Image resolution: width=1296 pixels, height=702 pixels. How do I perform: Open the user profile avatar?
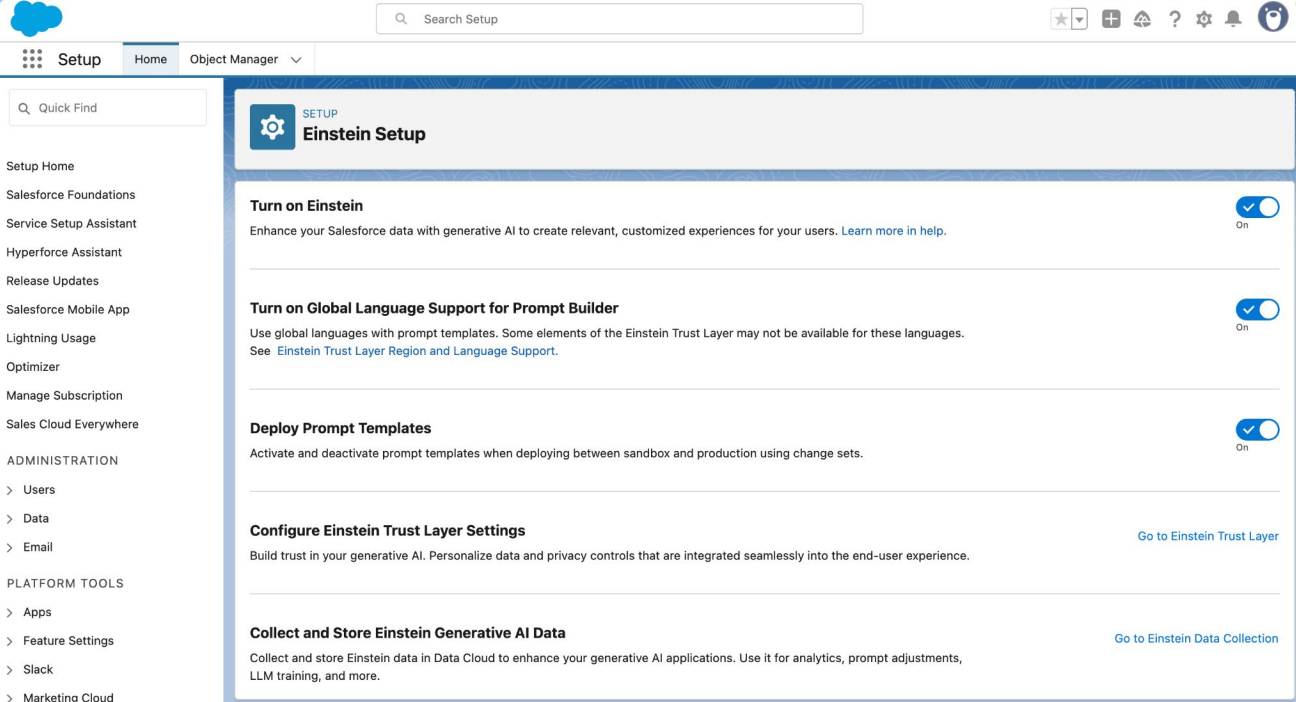(1273, 18)
